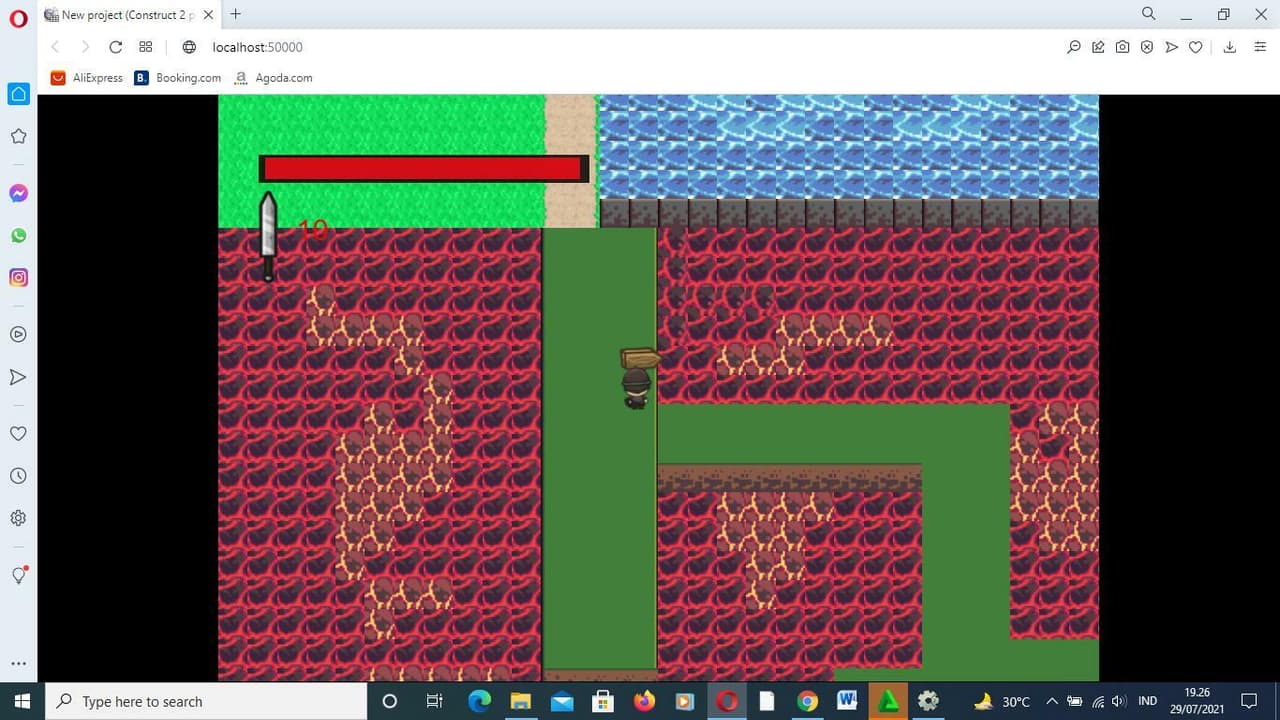Viewport: 1280px width, 720px height.
Task: Click the zoom-out magnifier in address bar
Action: pyautogui.click(x=1074, y=47)
